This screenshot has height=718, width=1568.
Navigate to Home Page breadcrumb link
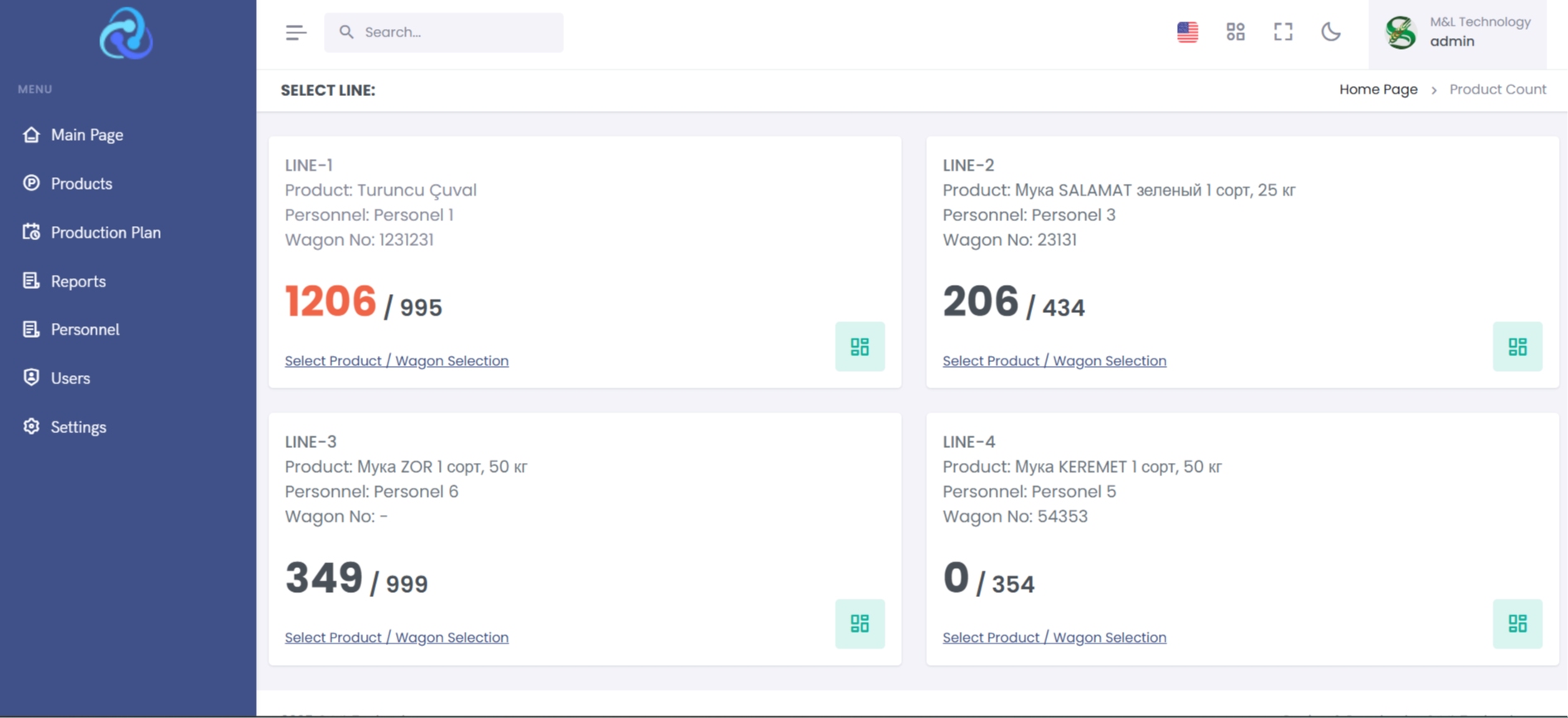pos(1377,89)
